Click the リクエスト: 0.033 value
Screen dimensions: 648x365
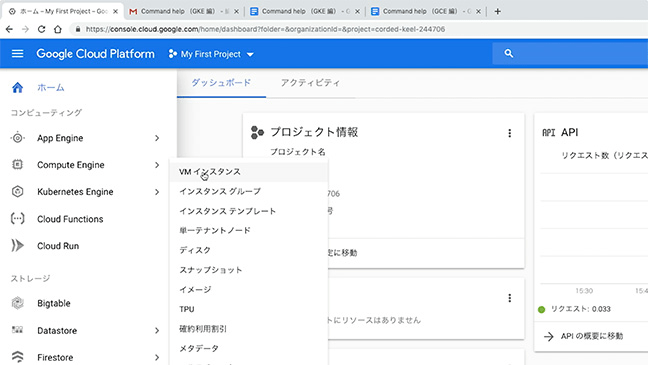[x=581, y=309]
